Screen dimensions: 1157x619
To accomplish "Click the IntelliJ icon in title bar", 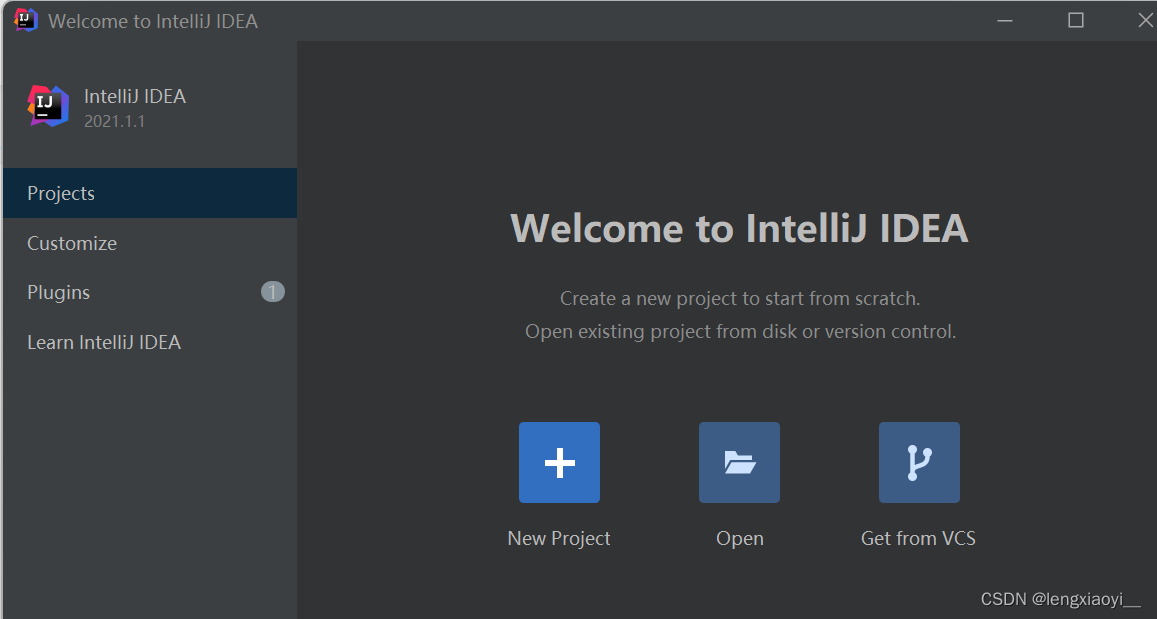I will 26,20.
